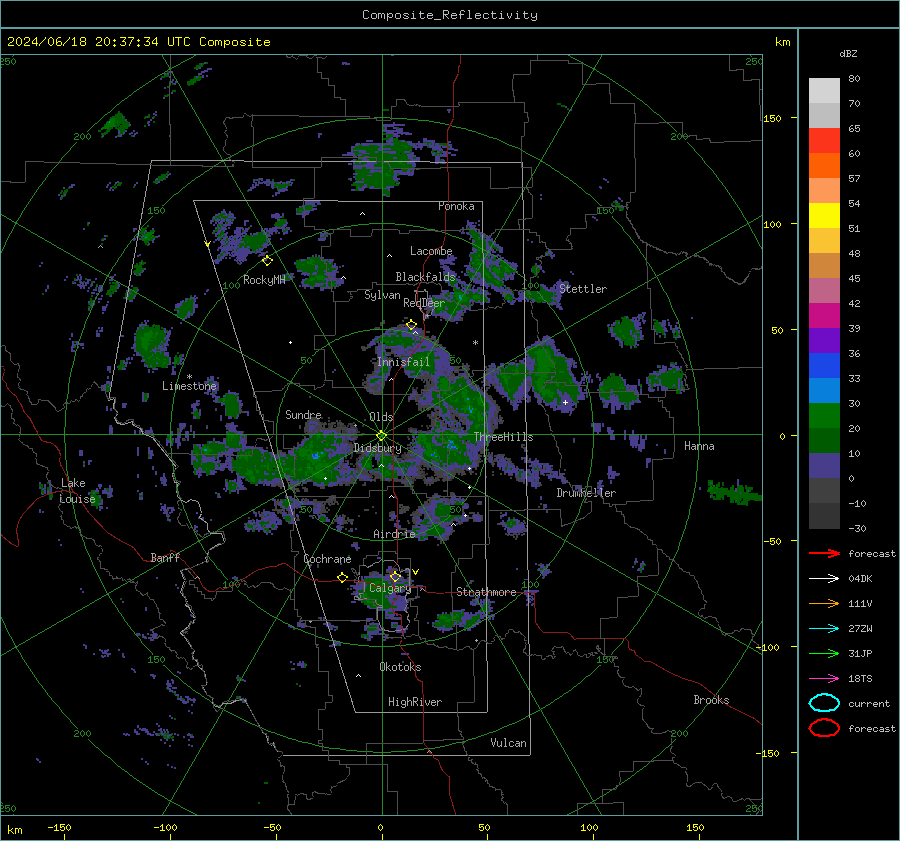This screenshot has width=900, height=841.
Task: Click the km unit label at bottom-left axis
Action: click(14, 830)
